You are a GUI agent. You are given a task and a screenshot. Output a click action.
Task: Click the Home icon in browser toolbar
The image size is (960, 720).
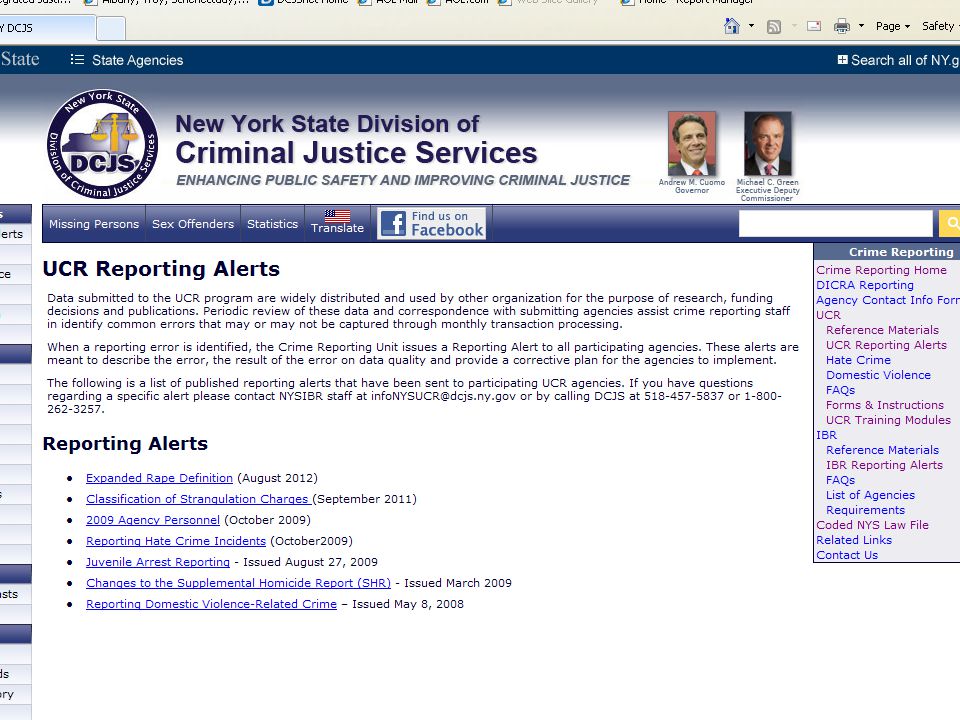[732, 26]
